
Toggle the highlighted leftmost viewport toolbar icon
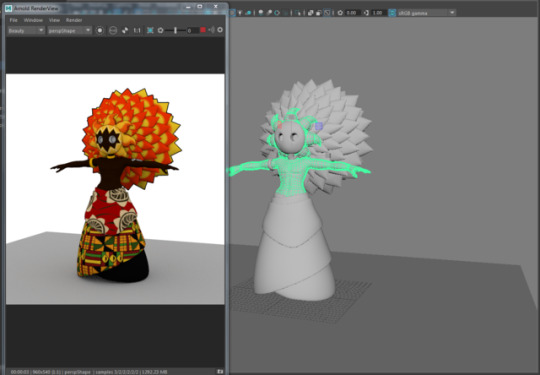click(x=232, y=13)
